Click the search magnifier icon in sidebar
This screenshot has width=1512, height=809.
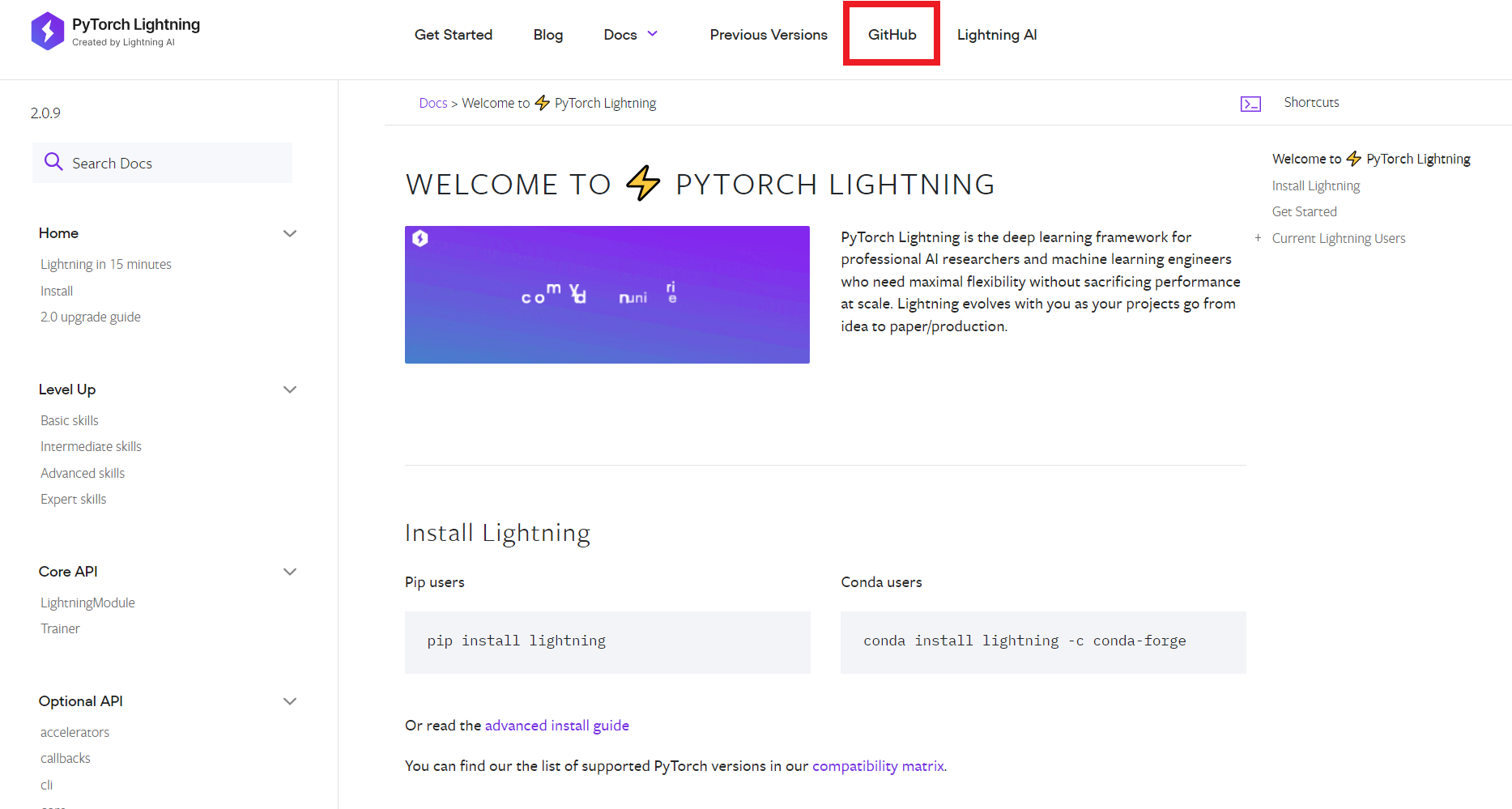tap(53, 162)
